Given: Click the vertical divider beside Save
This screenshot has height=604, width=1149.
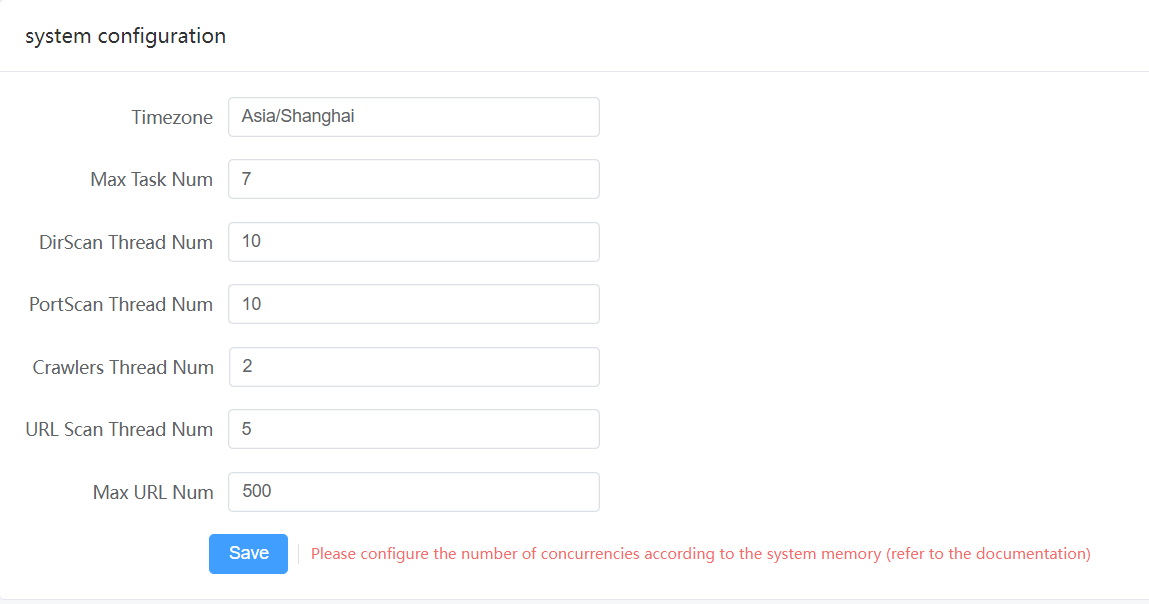Looking at the screenshot, I should click(x=299, y=554).
